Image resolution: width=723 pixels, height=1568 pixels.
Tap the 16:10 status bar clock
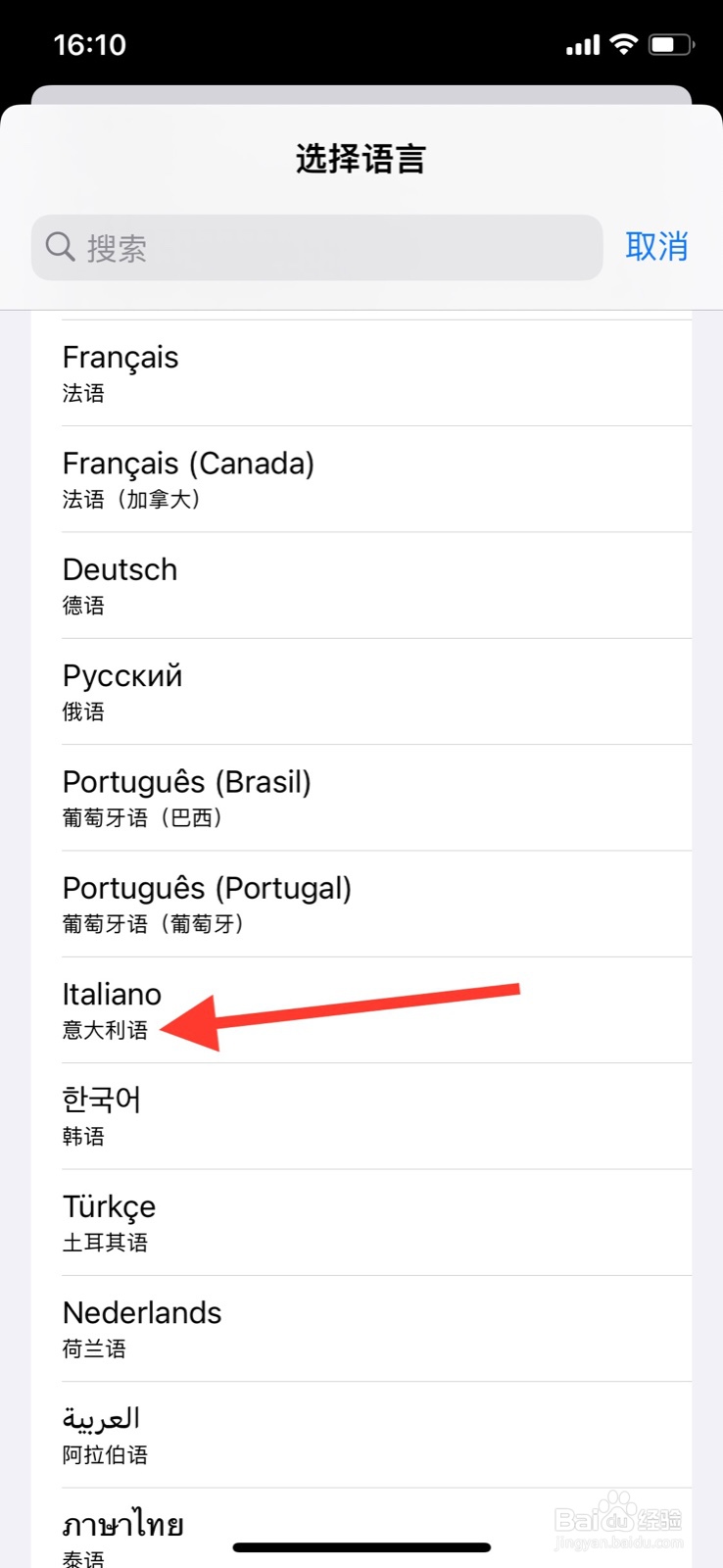tap(90, 45)
